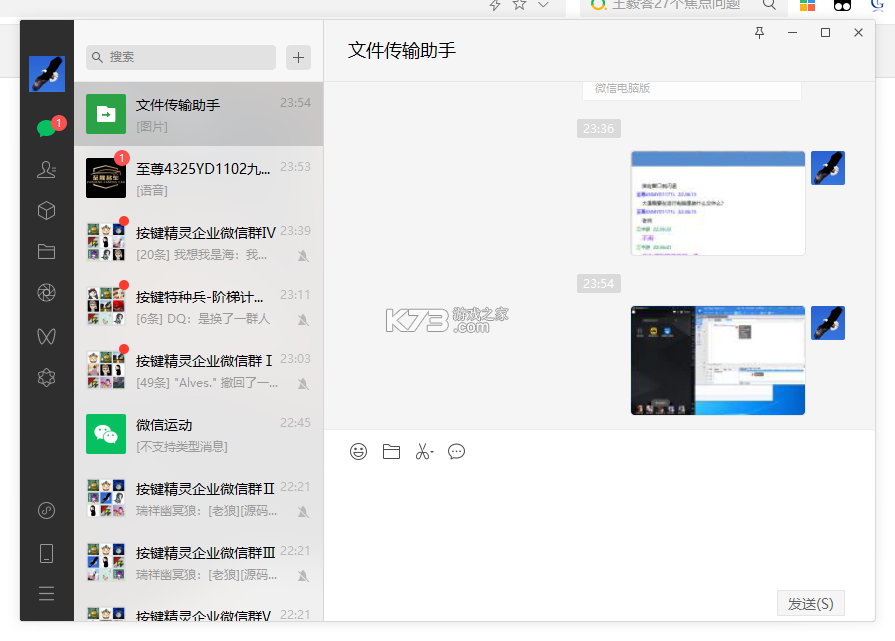Click the green 微信运动 WeChat avatar
Viewport: 895px width, 641px height.
point(106,434)
